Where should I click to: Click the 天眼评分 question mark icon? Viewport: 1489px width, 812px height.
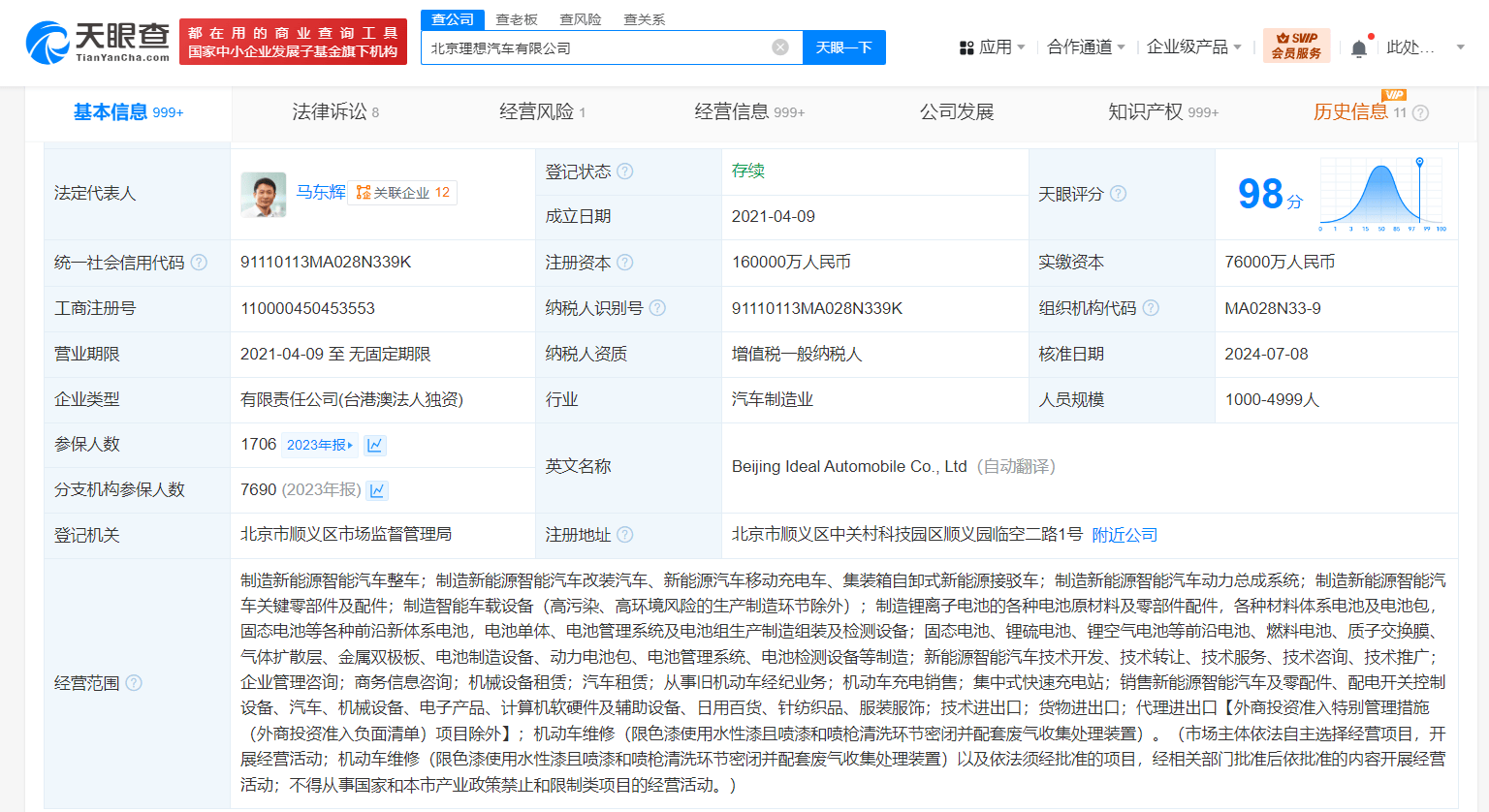click(x=1119, y=193)
